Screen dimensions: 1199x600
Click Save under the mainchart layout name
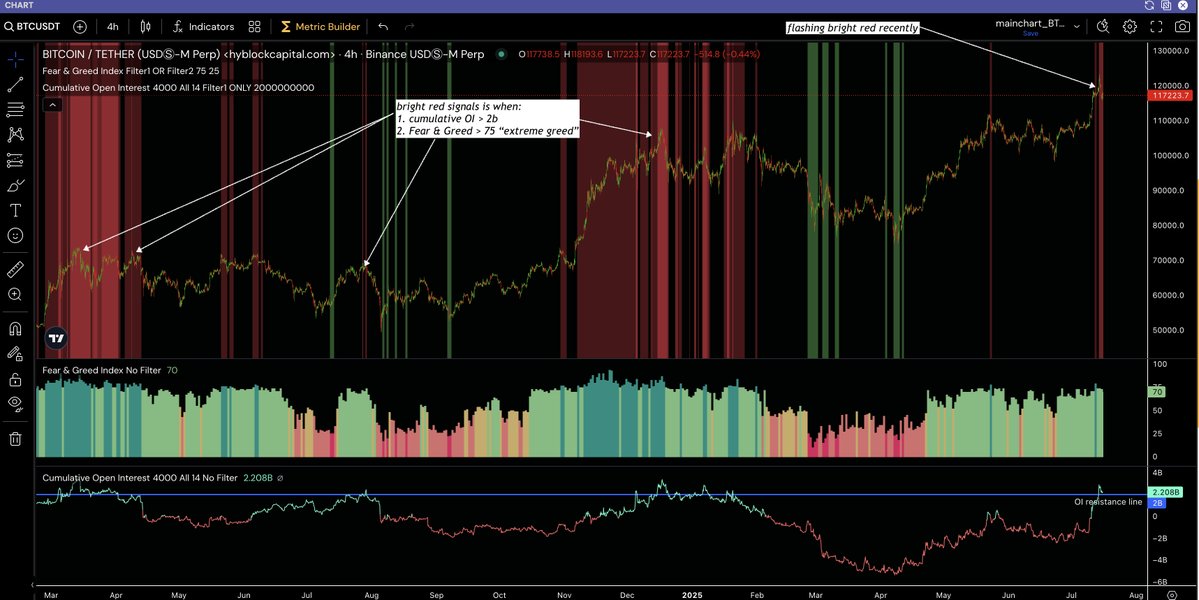(1029, 33)
